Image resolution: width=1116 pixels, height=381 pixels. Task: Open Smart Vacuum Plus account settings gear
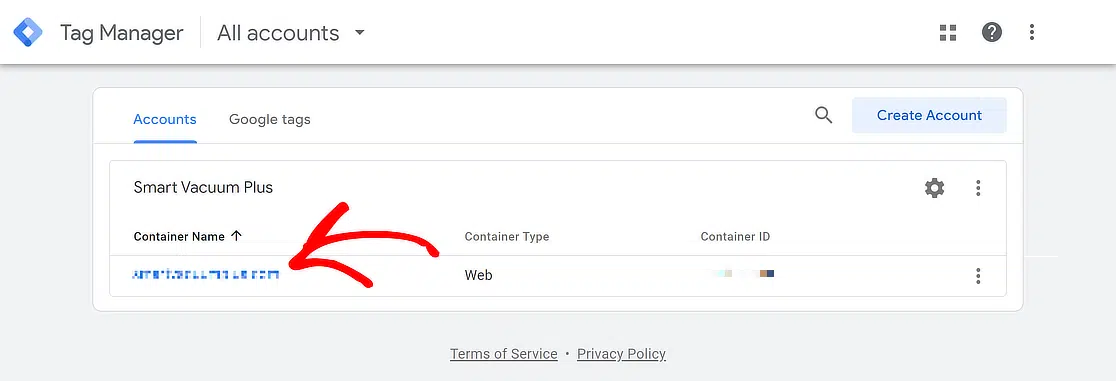(x=935, y=188)
